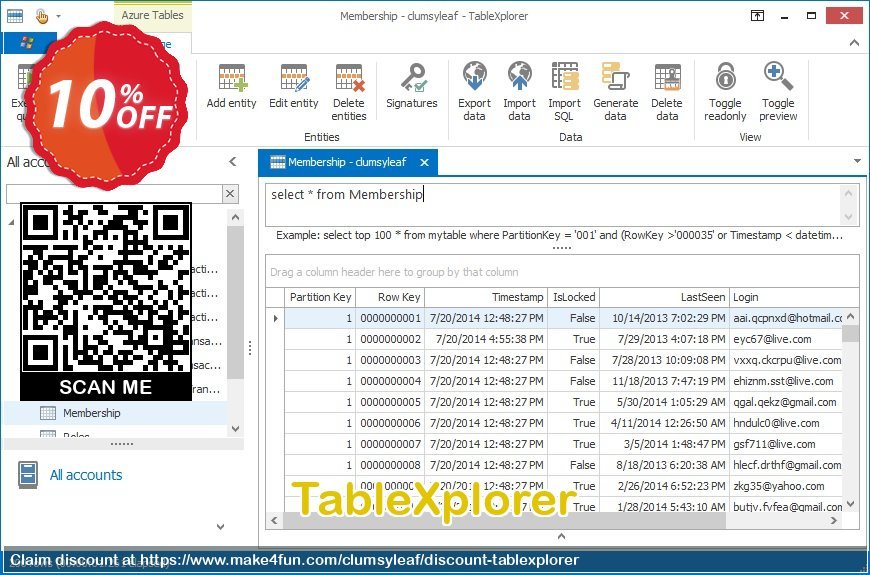Select row key 0000000005
Image resolution: width=870 pixels, height=575 pixels.
(x=391, y=402)
